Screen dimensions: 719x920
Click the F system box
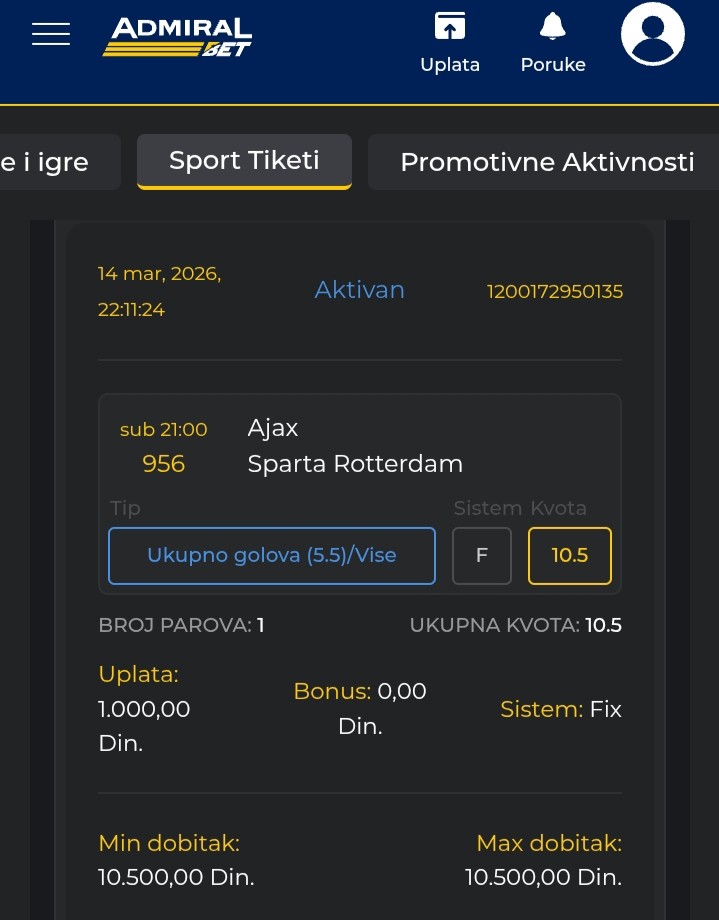[x=482, y=555]
